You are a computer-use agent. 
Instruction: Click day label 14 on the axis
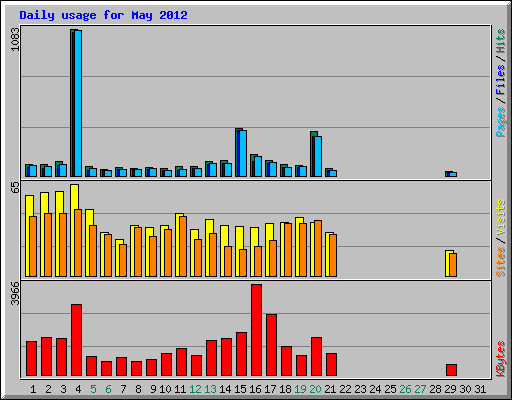pyautogui.click(x=225, y=389)
